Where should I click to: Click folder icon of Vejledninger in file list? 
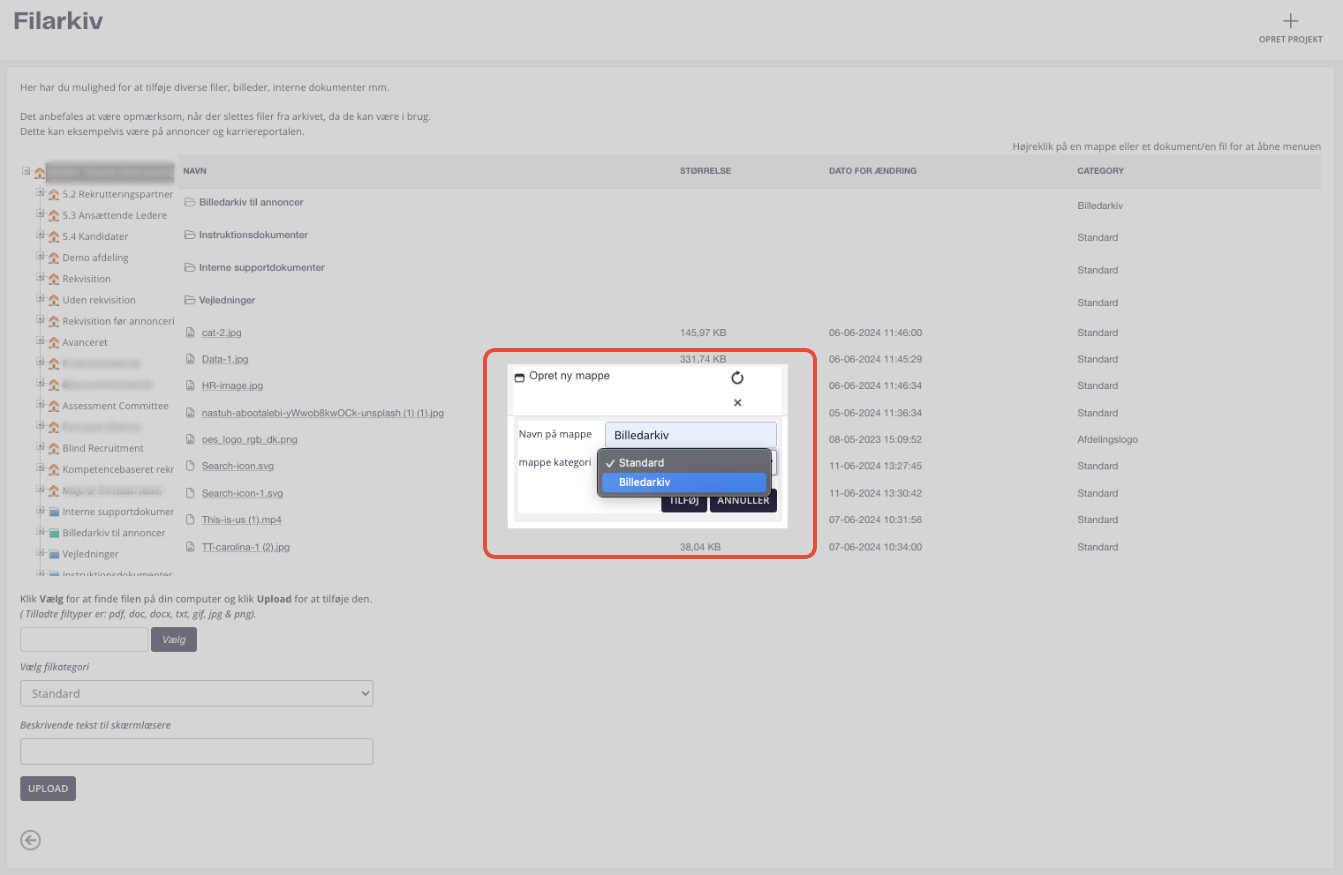click(190, 300)
